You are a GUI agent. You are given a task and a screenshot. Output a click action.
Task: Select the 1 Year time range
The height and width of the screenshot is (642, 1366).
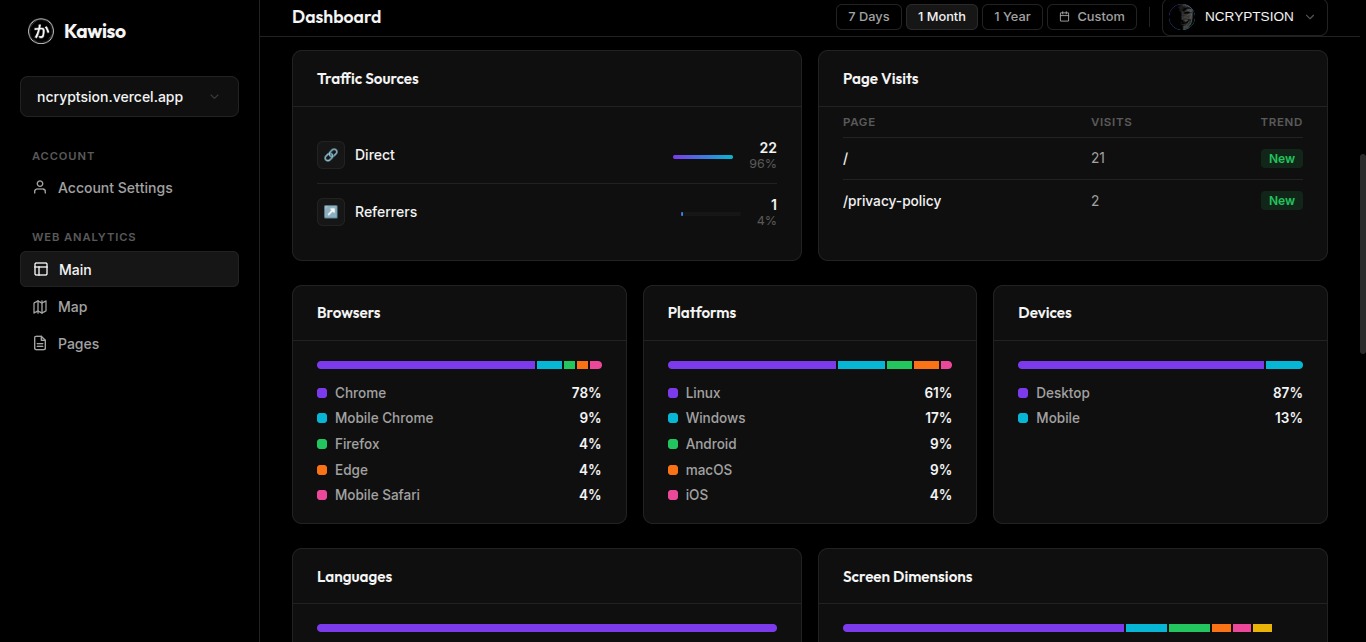(1012, 16)
